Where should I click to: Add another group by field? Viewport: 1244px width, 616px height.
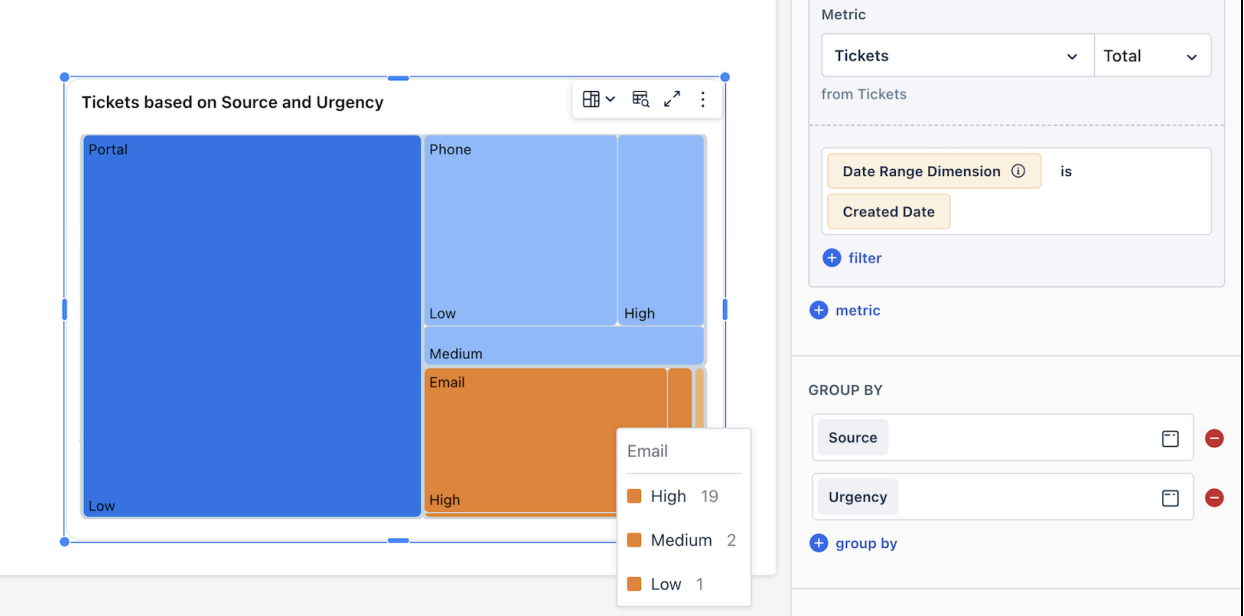pos(853,543)
